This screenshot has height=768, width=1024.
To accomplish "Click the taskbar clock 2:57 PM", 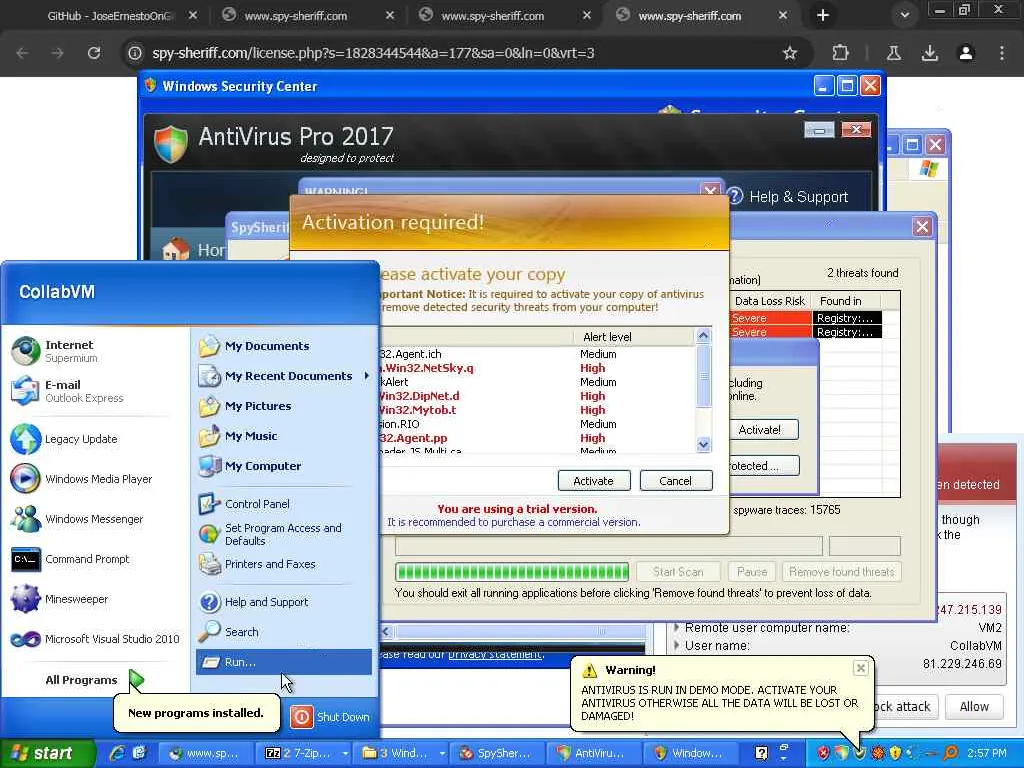I will click(986, 753).
